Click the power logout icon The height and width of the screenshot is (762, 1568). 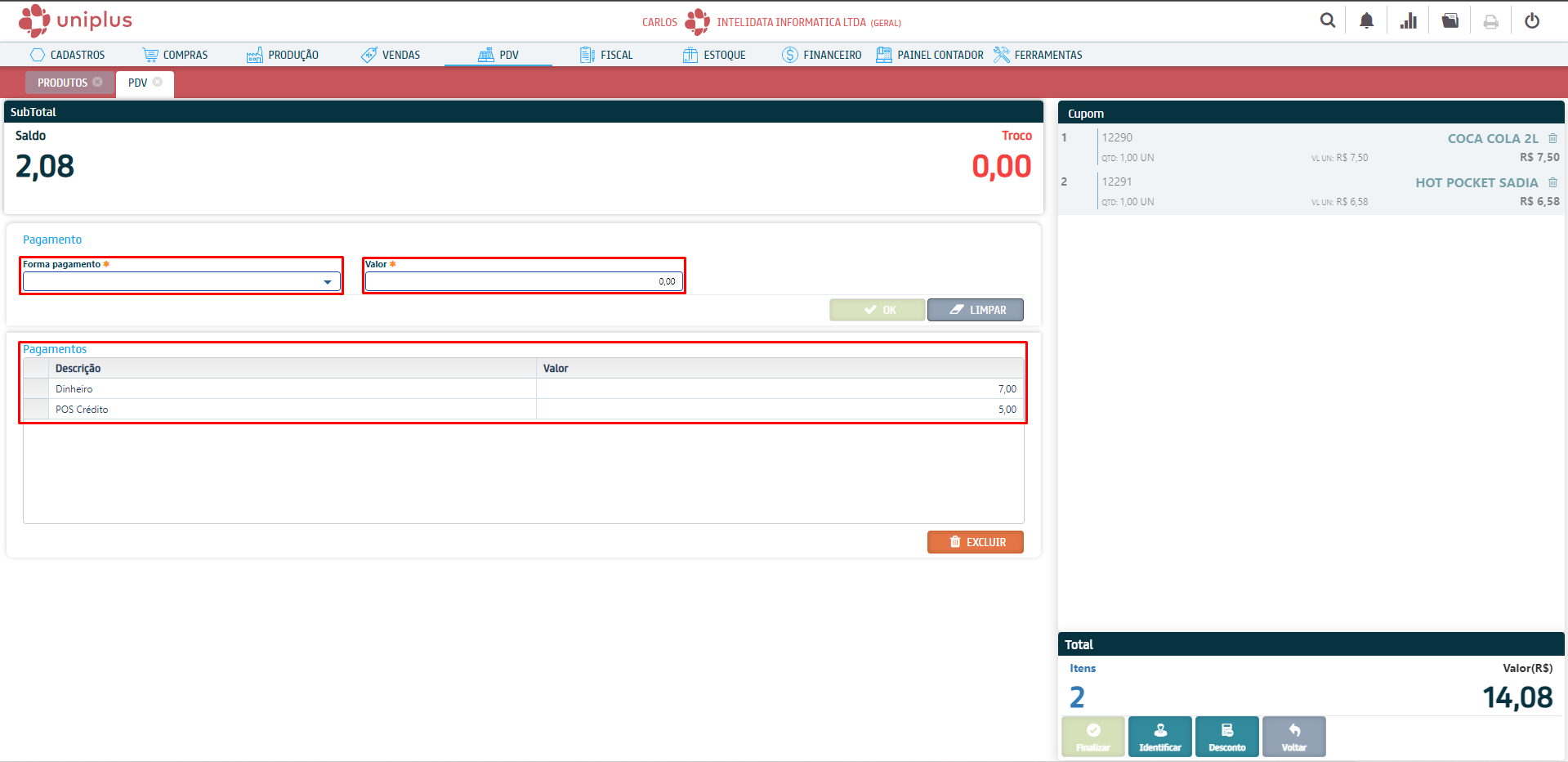tap(1532, 20)
